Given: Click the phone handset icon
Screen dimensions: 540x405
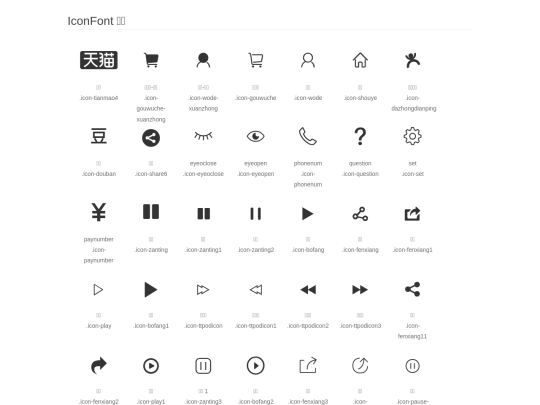Looking at the screenshot, I should click(308, 136).
